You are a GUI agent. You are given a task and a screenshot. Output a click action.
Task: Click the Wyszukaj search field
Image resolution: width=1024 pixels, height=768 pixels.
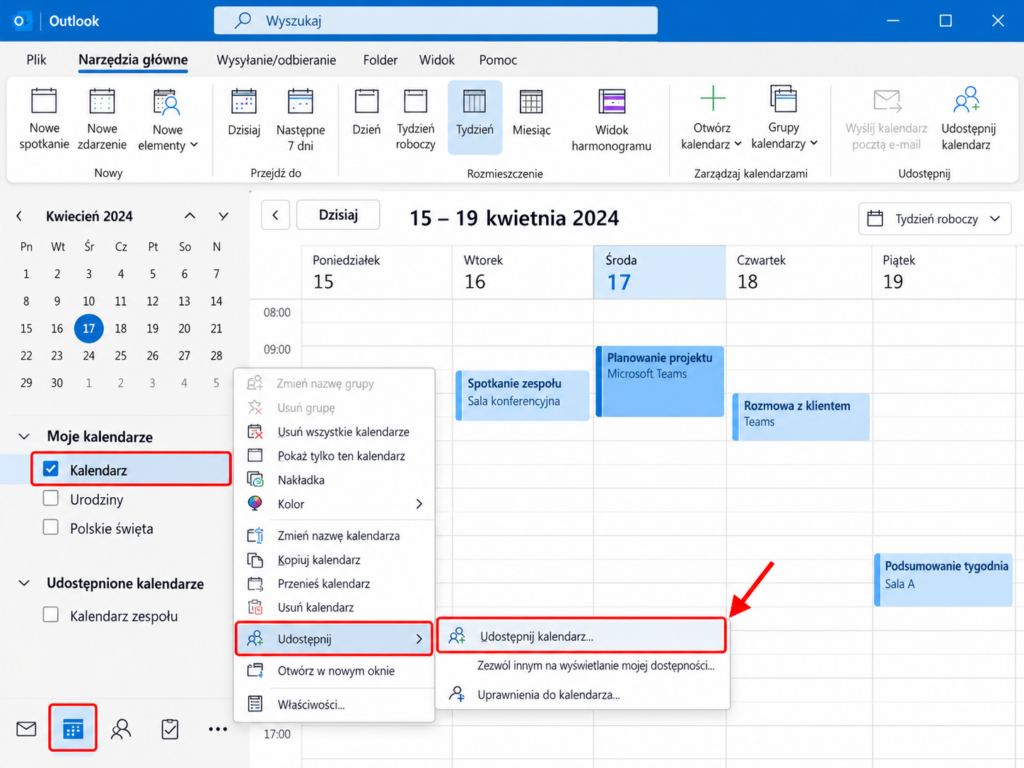(436, 21)
